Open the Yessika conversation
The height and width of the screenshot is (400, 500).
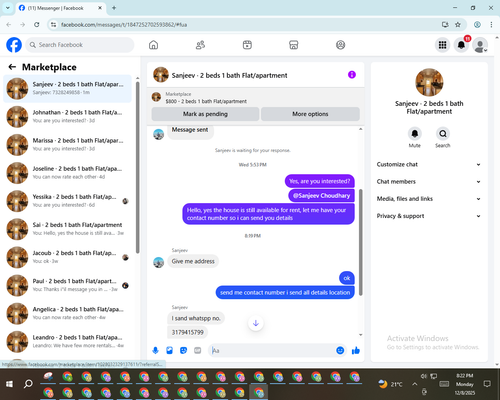(x=67, y=201)
